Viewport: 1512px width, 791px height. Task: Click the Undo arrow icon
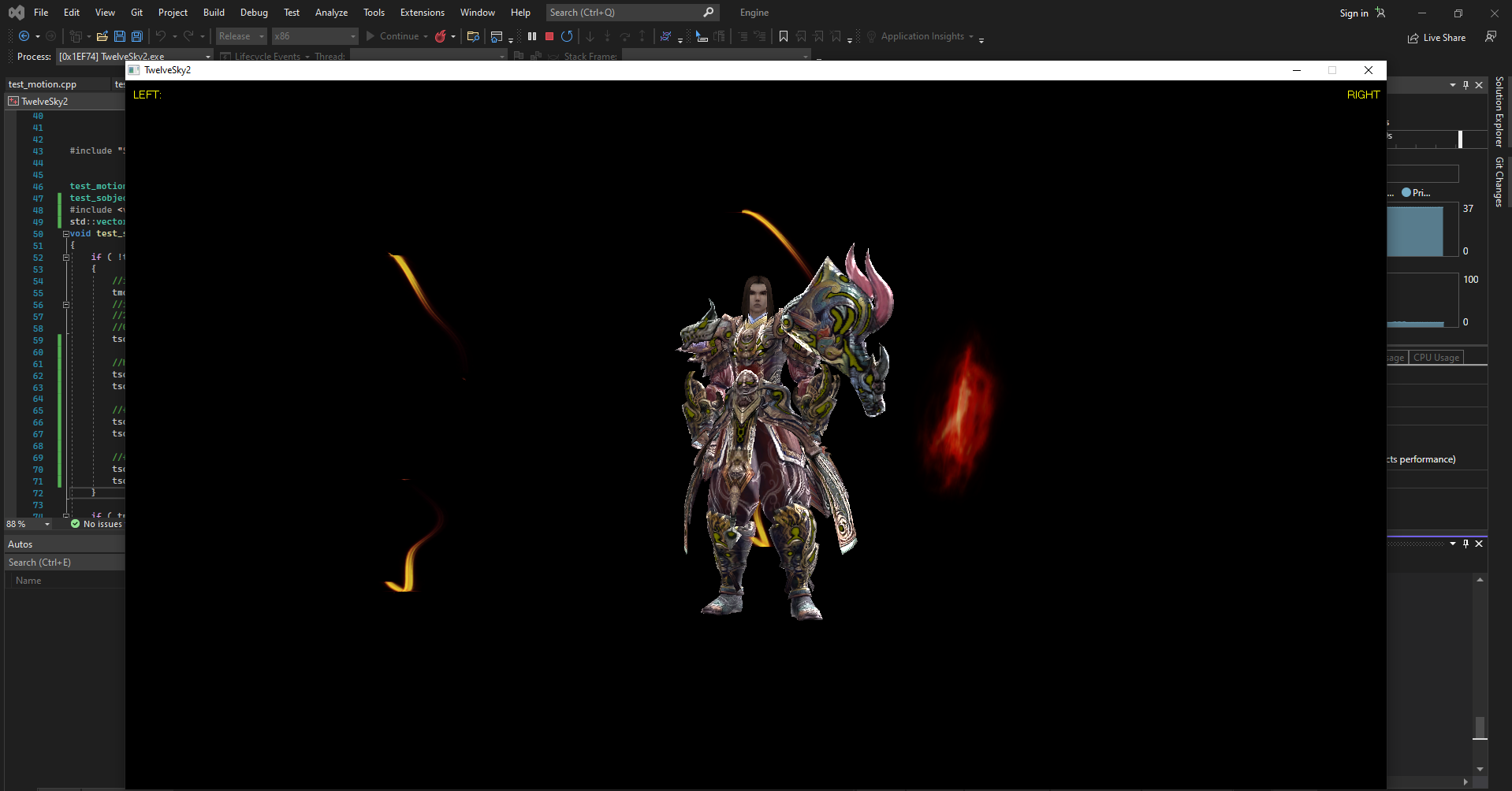[x=161, y=36]
